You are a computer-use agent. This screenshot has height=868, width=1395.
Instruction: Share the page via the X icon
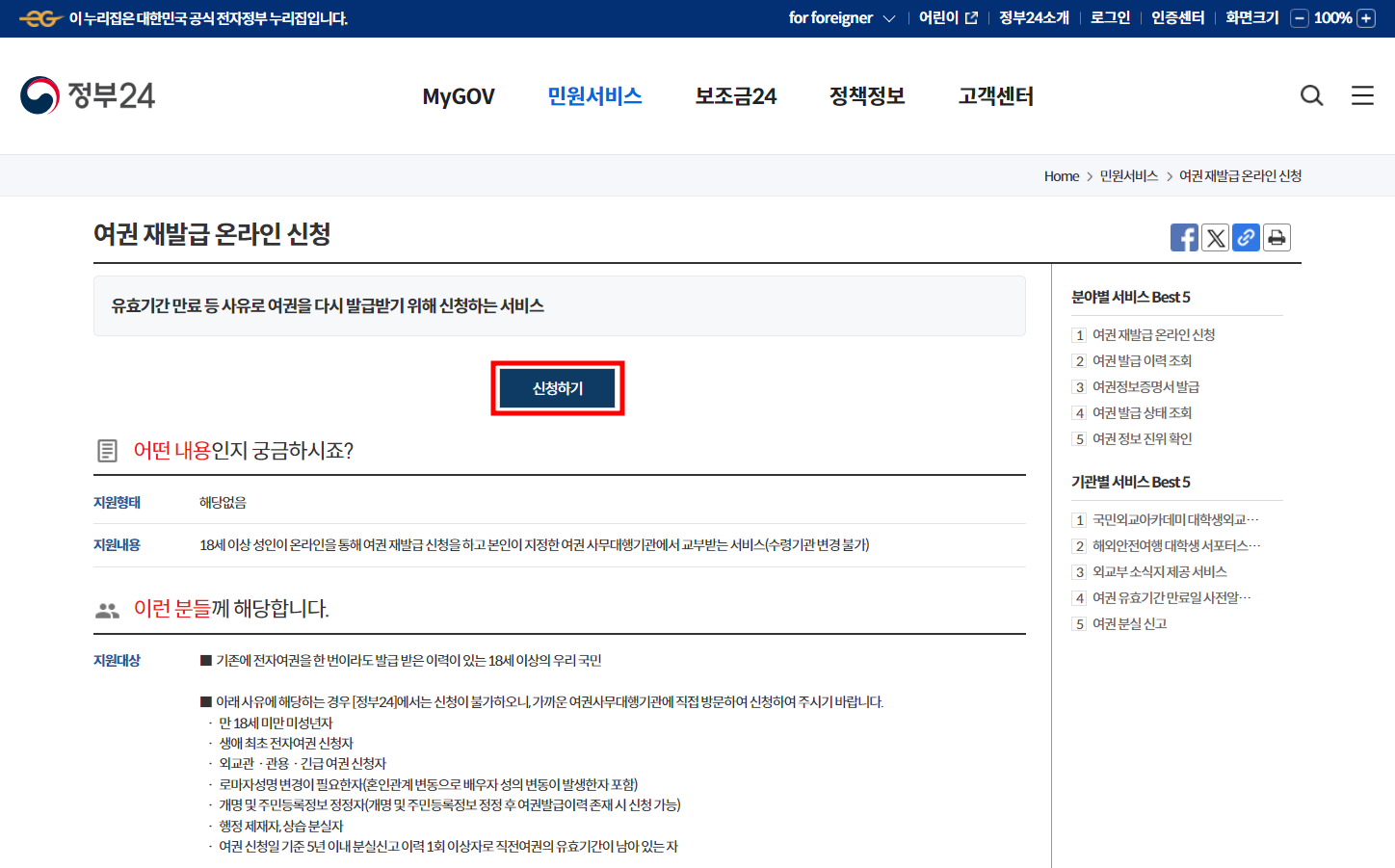1215,237
